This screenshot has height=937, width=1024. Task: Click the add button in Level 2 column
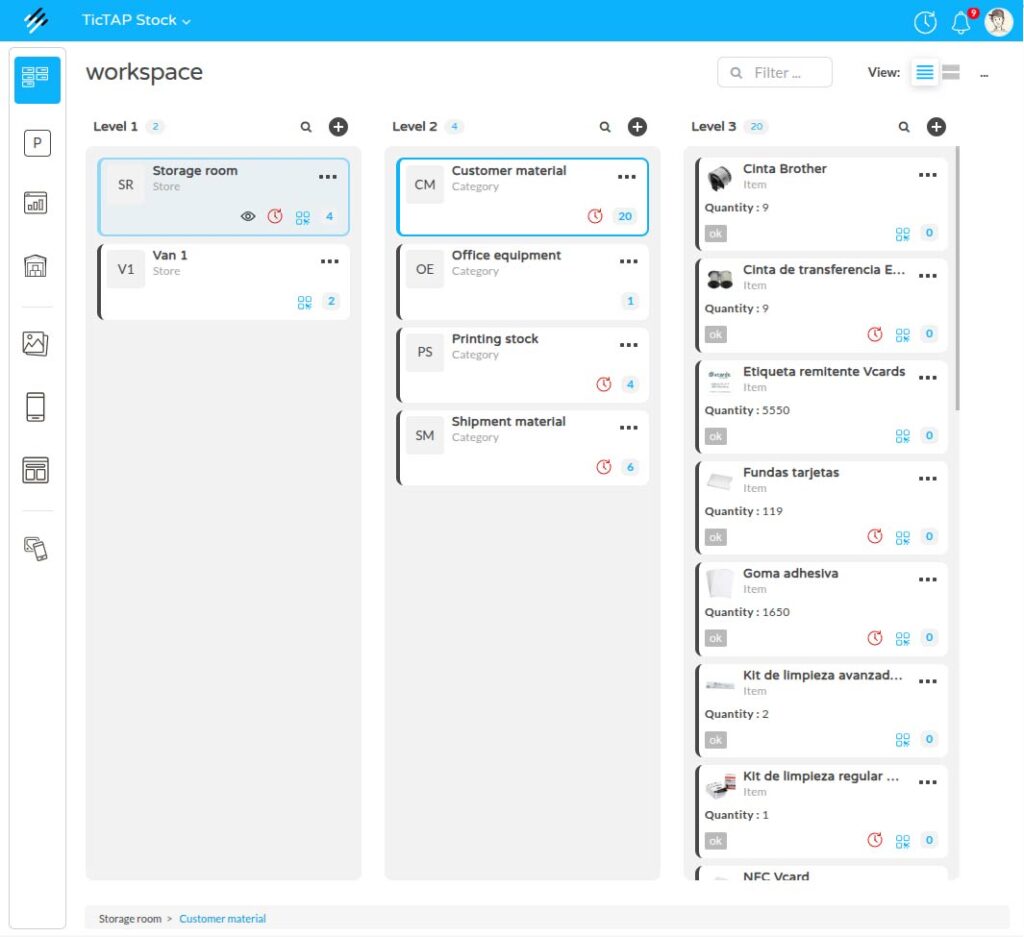point(637,127)
